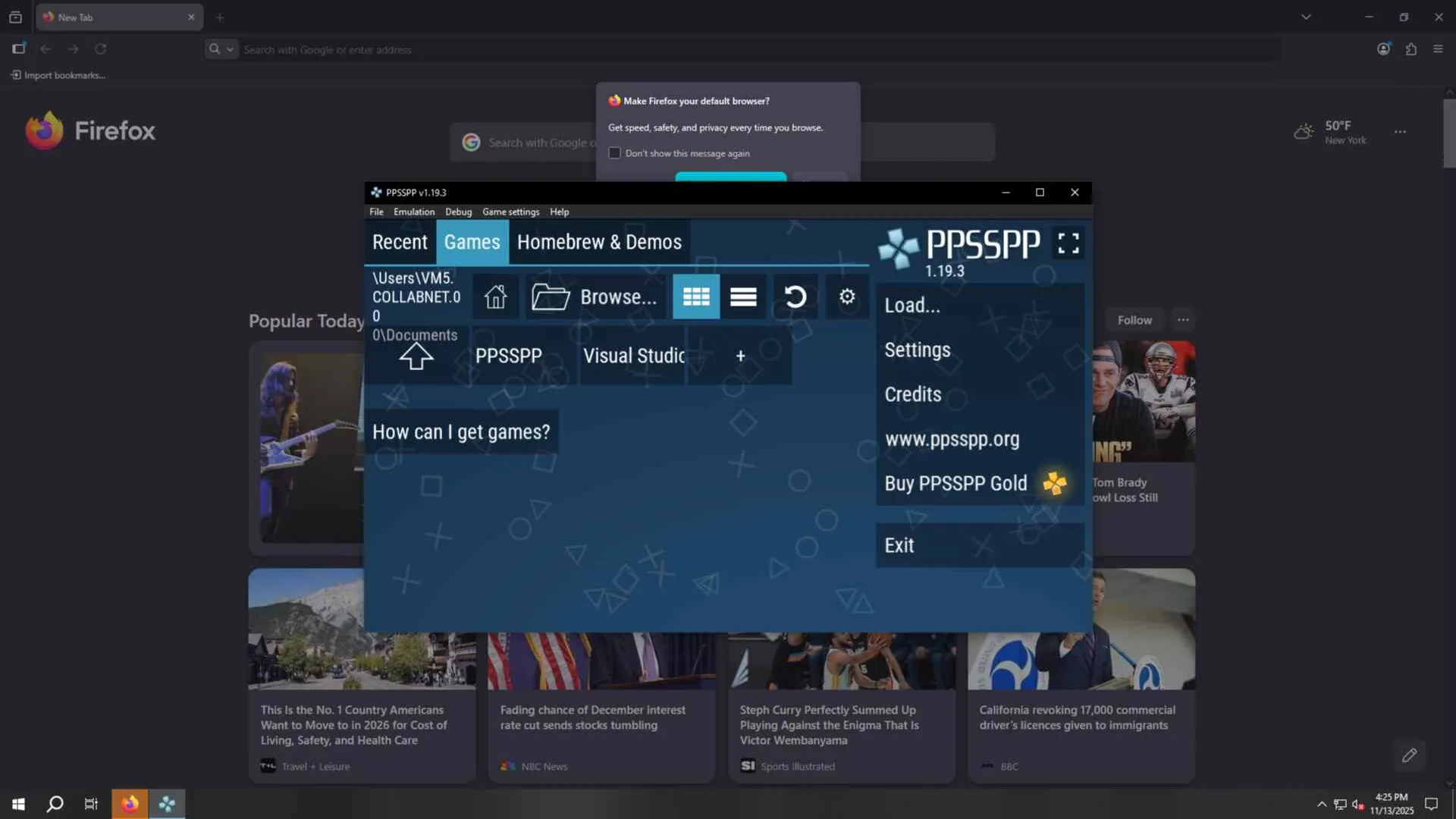Open the game browser settings gear
The height and width of the screenshot is (819, 1456).
pyautogui.click(x=847, y=297)
